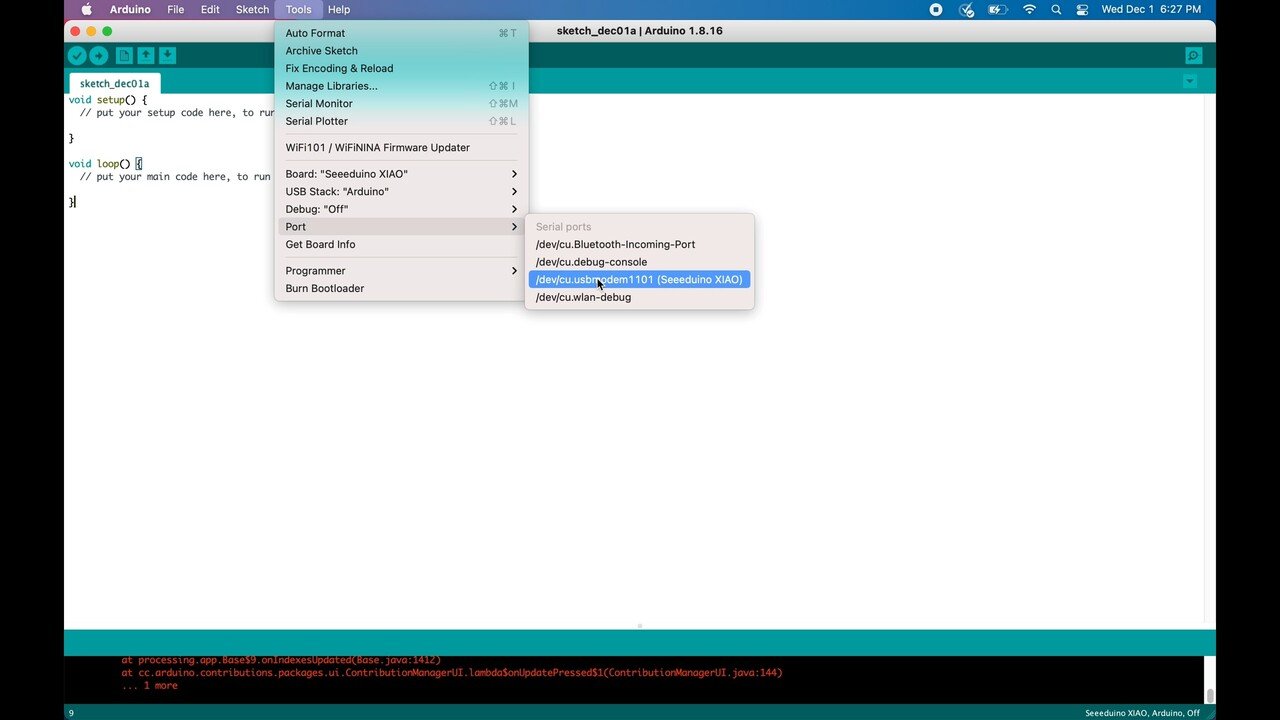Open Serial Monitor magnifier icon at toolbar right
This screenshot has width=1280, height=720.
tap(1193, 56)
